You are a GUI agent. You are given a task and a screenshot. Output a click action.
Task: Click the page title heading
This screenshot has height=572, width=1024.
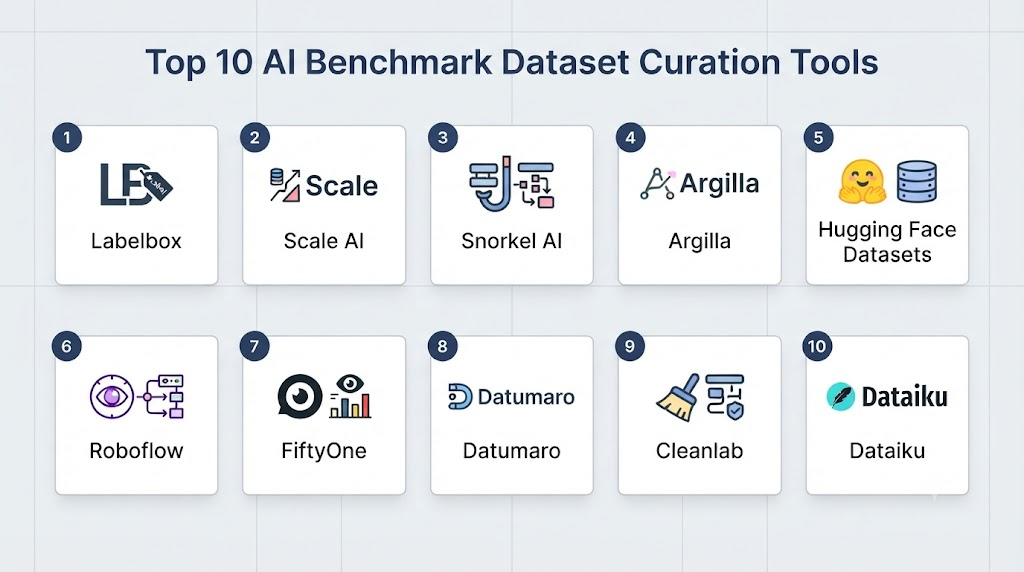(511, 63)
